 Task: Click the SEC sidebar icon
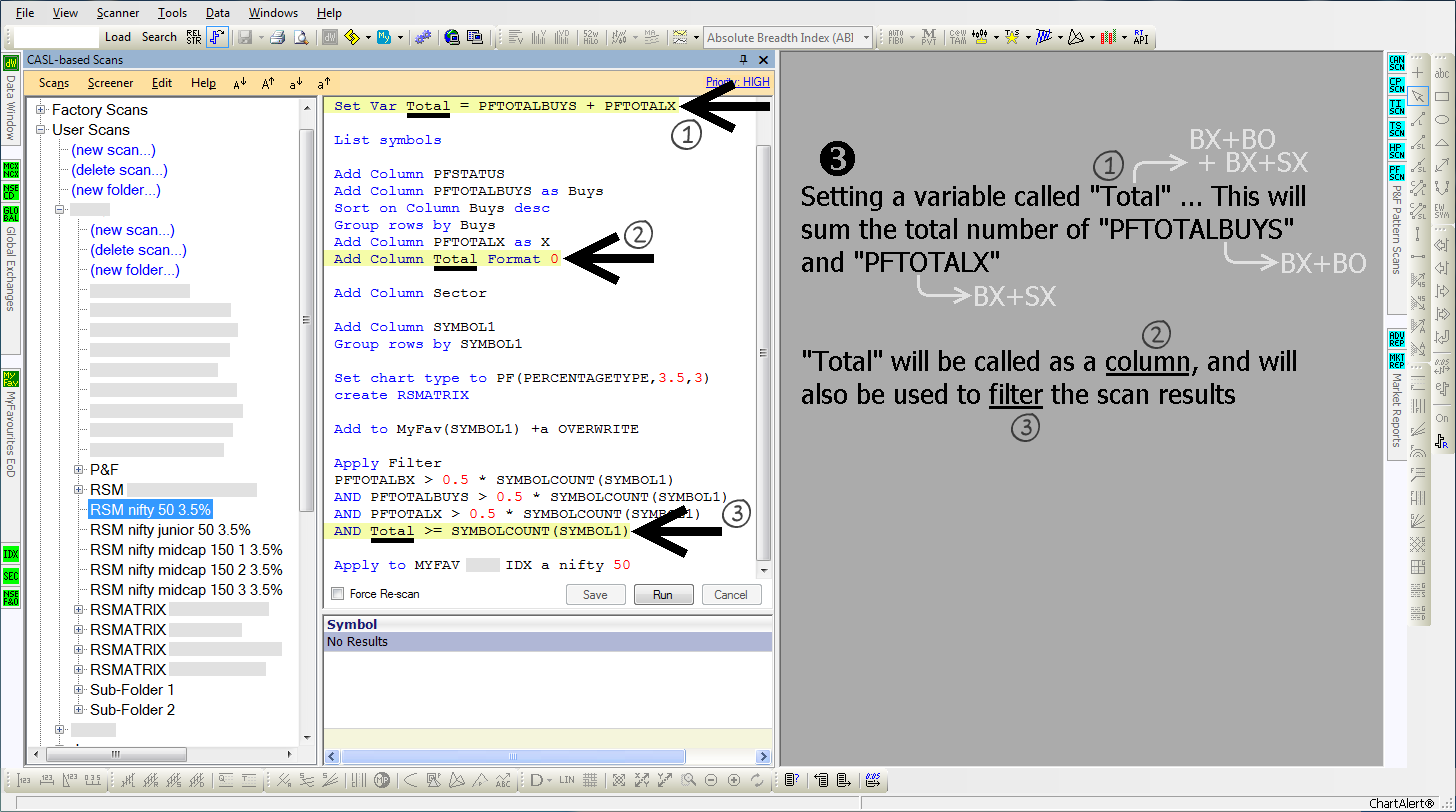coord(11,576)
